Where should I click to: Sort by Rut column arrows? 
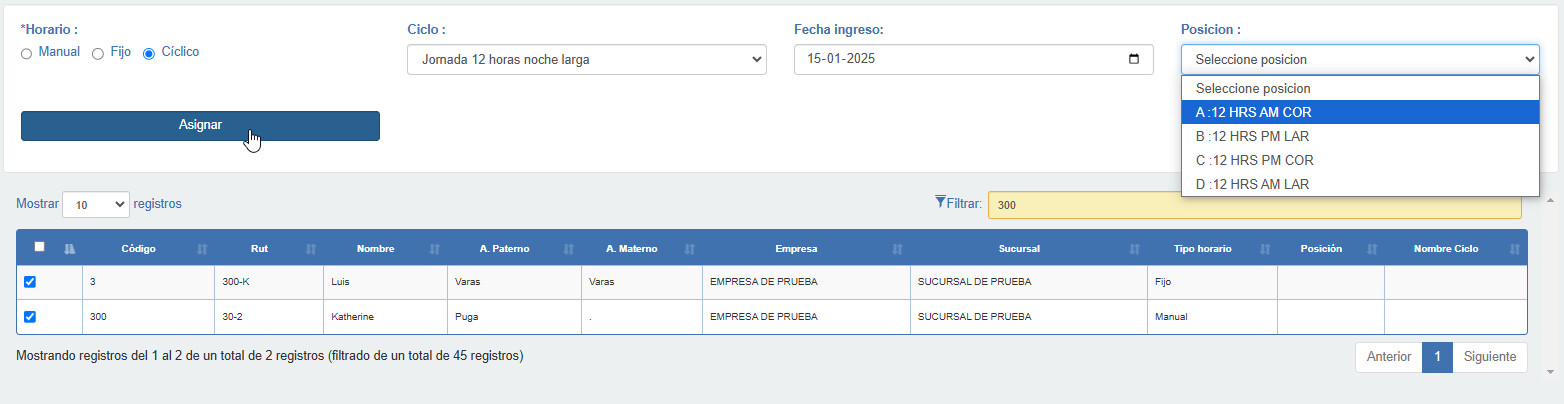coord(311,248)
